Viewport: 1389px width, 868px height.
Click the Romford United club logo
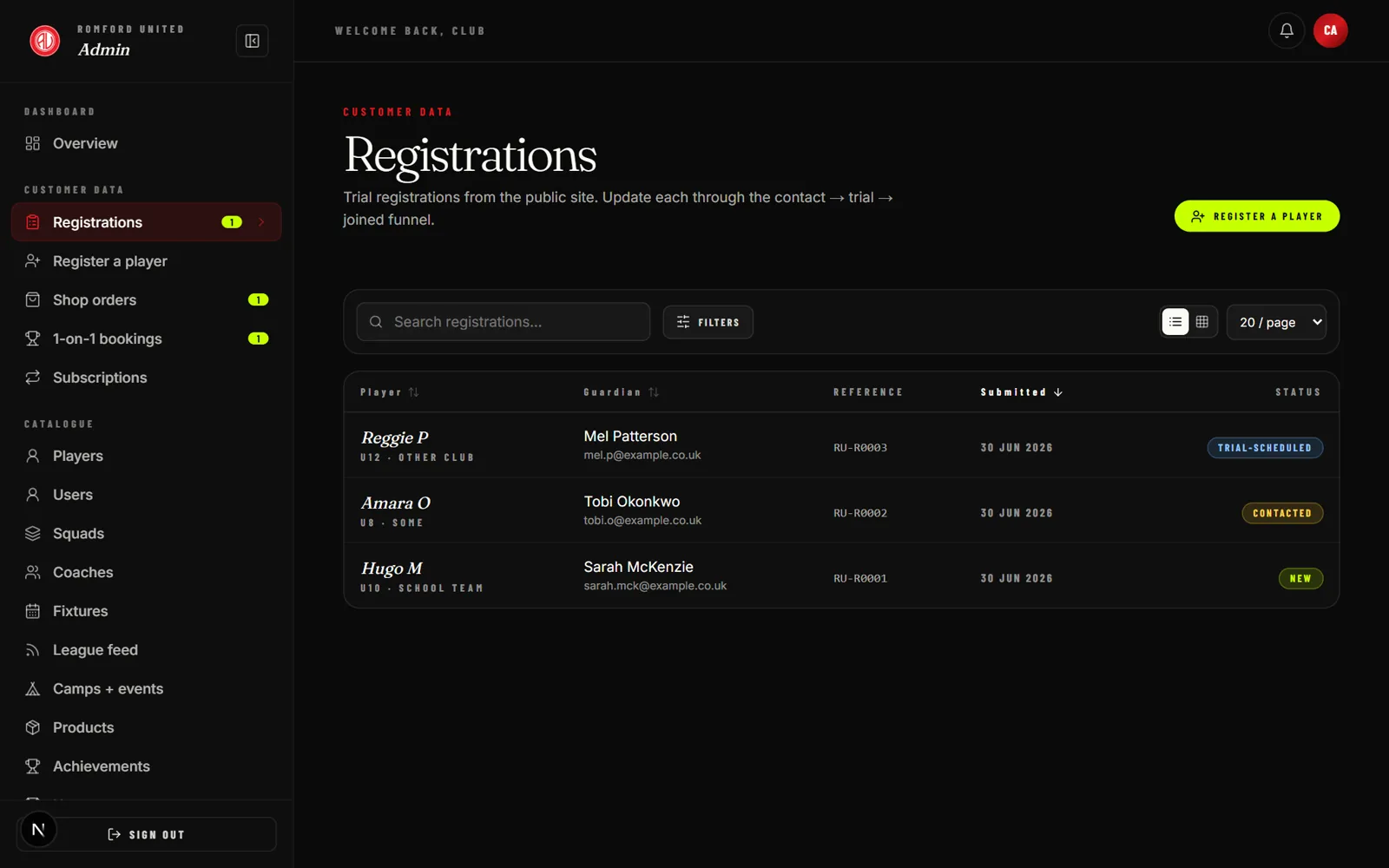pyautogui.click(x=45, y=40)
